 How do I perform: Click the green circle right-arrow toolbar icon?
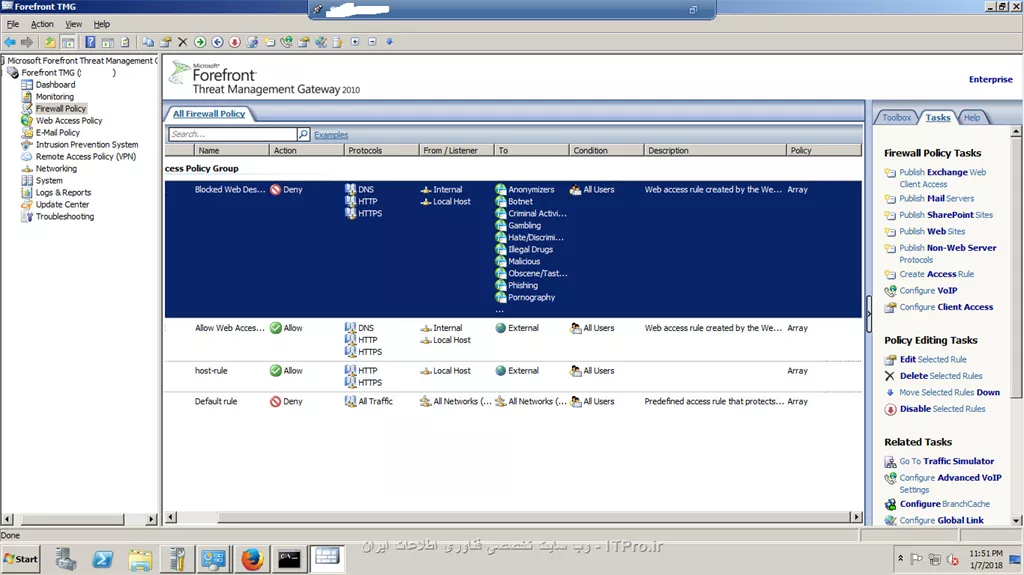click(x=200, y=42)
